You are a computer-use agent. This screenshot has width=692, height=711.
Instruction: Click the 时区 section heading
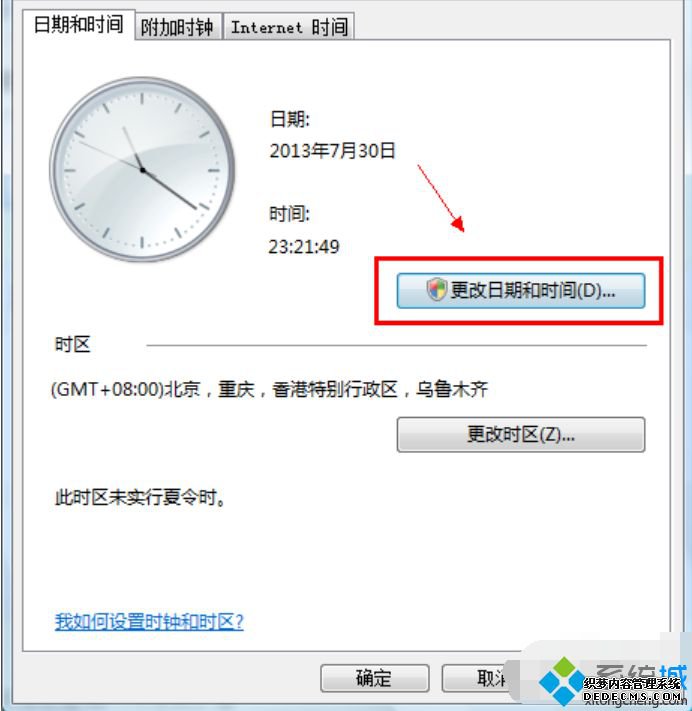click(x=73, y=344)
